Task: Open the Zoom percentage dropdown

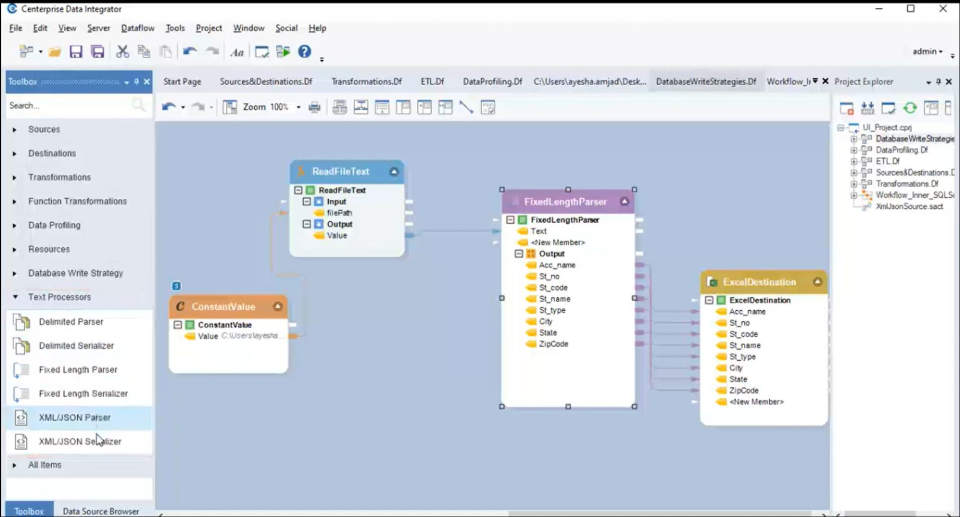Action: pyautogui.click(x=299, y=108)
